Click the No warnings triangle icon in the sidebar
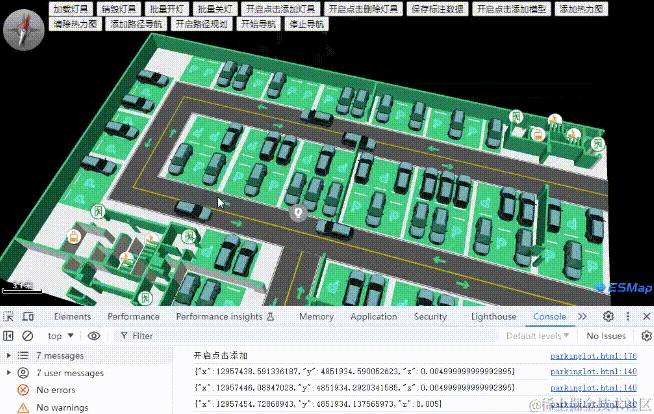The height and width of the screenshot is (414, 654). coord(23,407)
